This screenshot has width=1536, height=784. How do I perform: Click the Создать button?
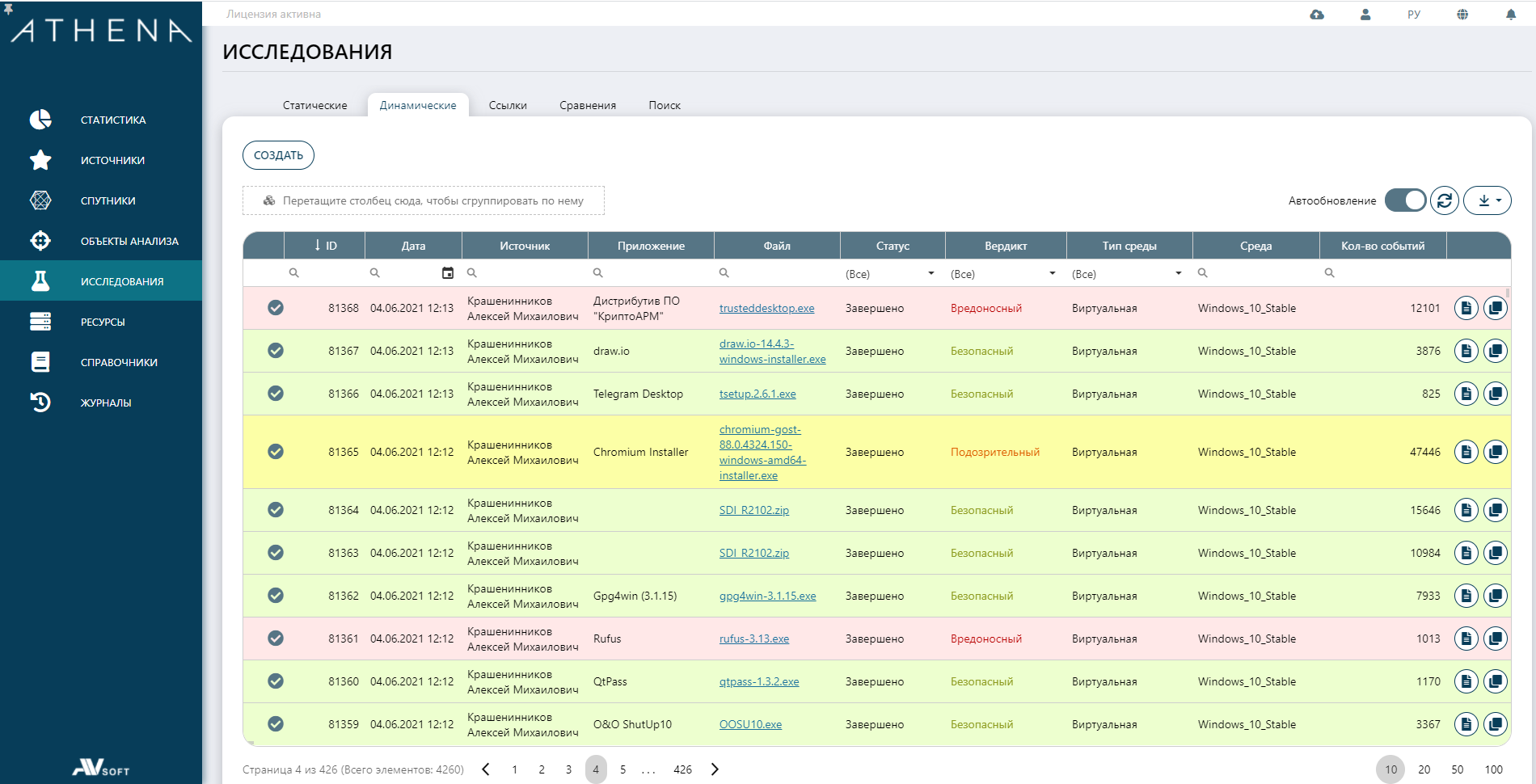tap(278, 155)
